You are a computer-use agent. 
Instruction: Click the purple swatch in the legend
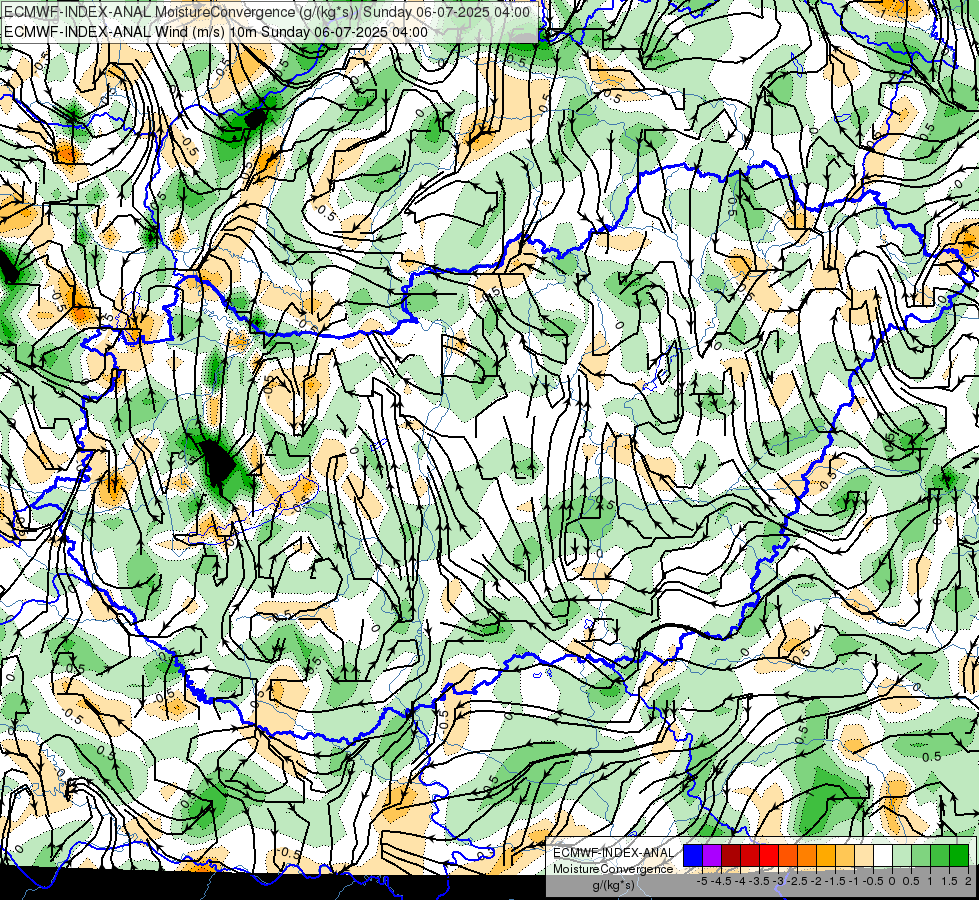712,856
